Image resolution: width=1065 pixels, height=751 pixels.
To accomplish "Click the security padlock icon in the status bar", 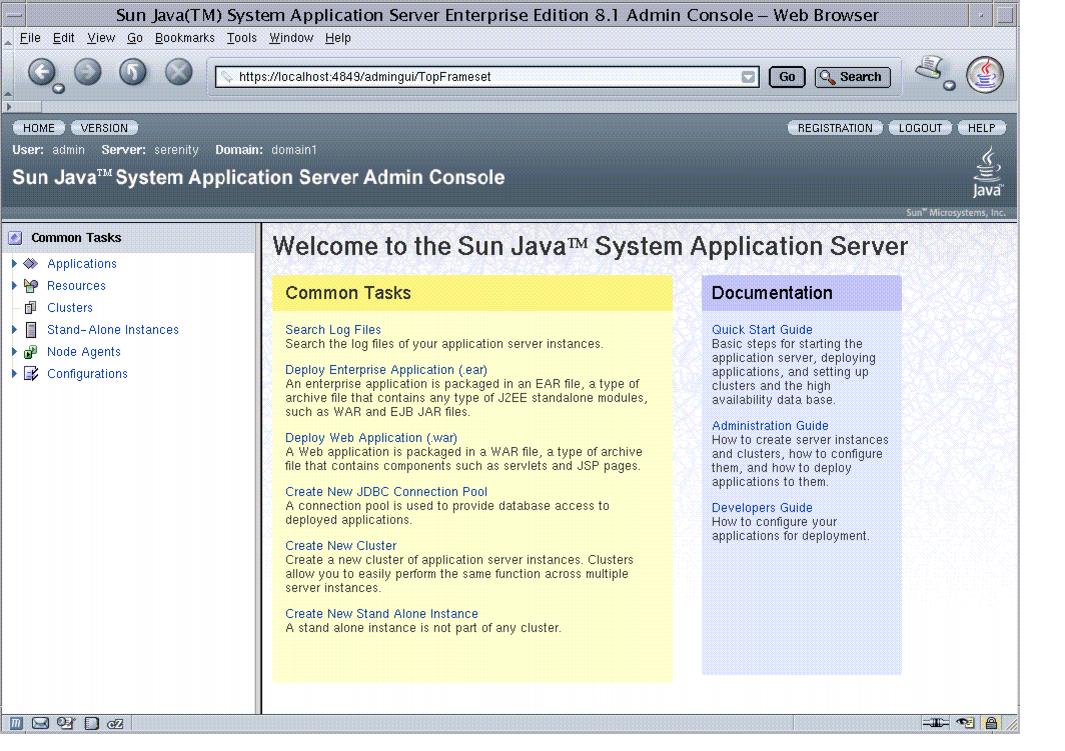I will click(x=991, y=722).
